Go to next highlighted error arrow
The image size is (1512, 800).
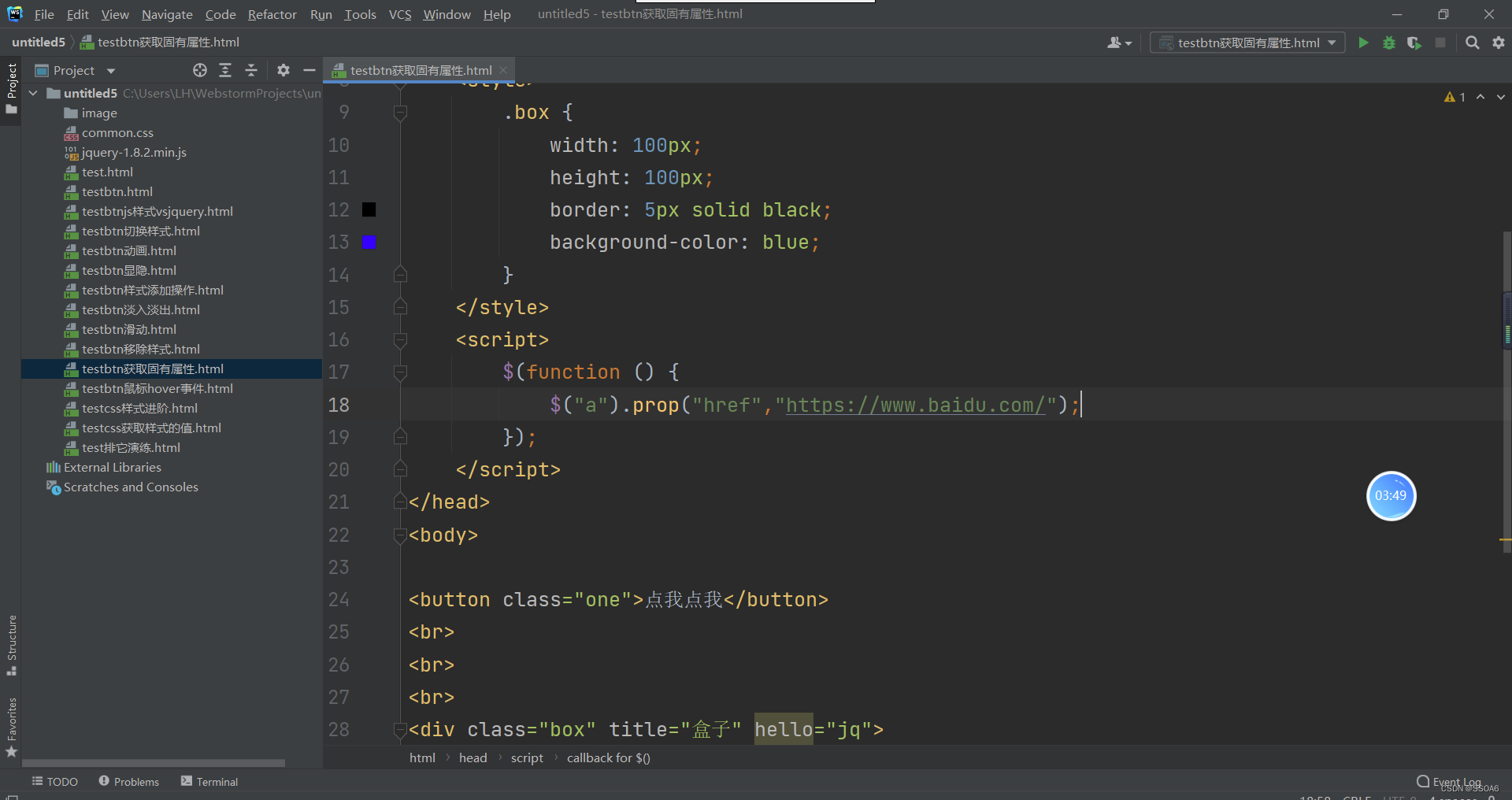1501,97
